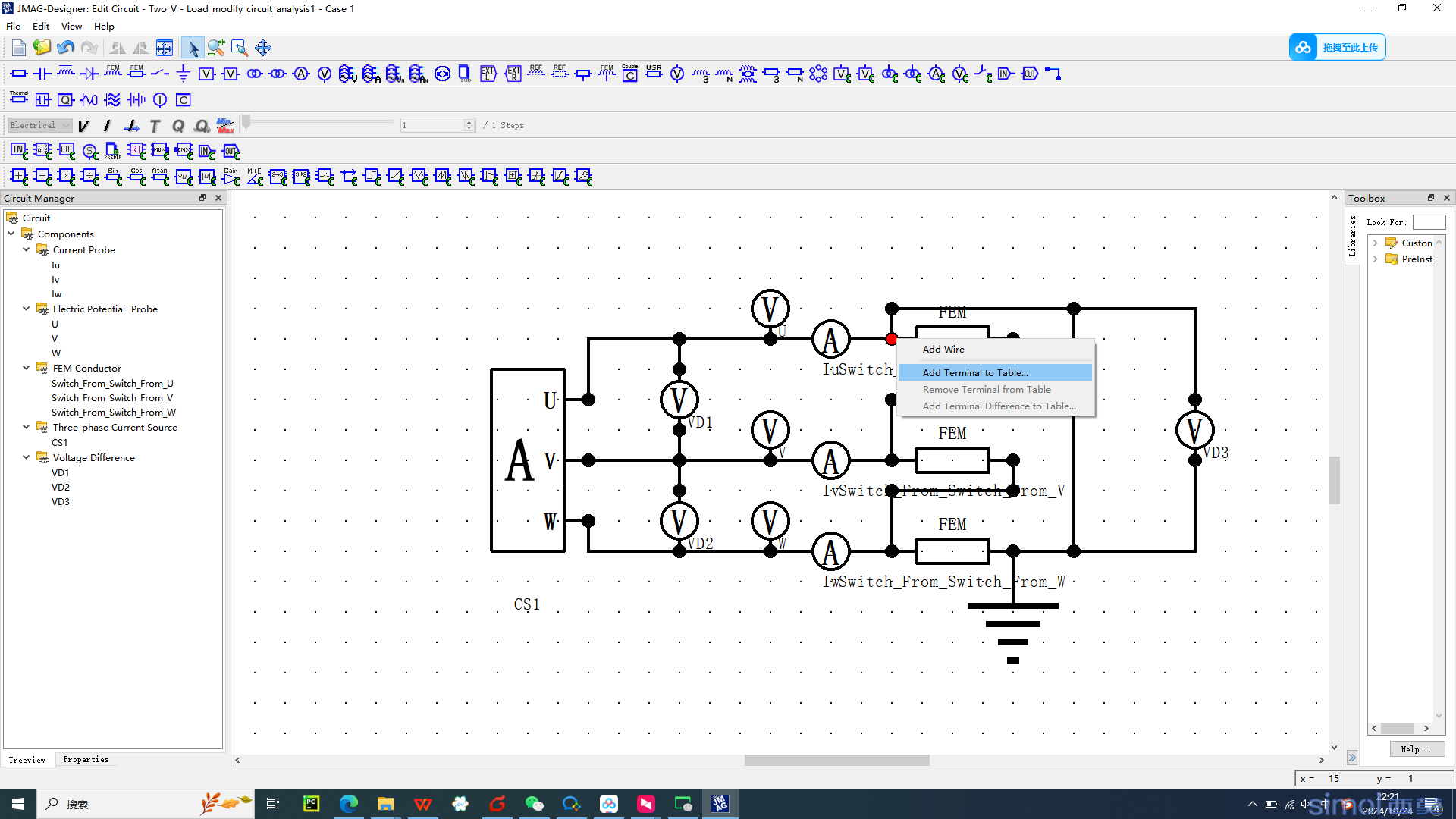Image resolution: width=1456 pixels, height=819 pixels.
Task: Expand the Custom library in Toolbox
Action: pyautogui.click(x=1376, y=243)
